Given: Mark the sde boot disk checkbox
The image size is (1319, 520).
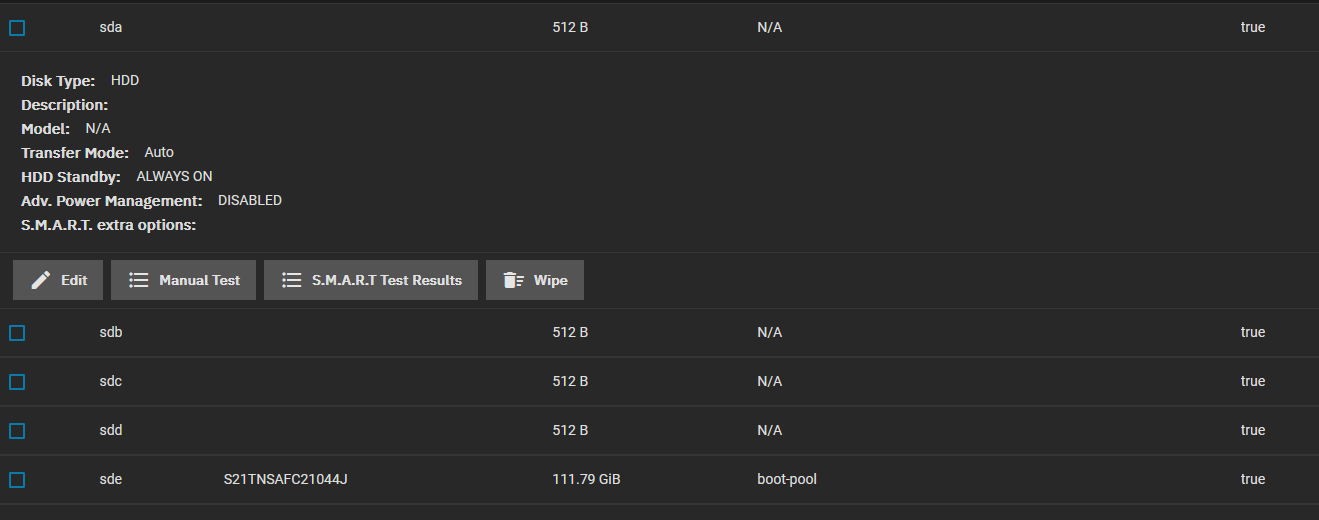Looking at the screenshot, I should (x=17, y=480).
